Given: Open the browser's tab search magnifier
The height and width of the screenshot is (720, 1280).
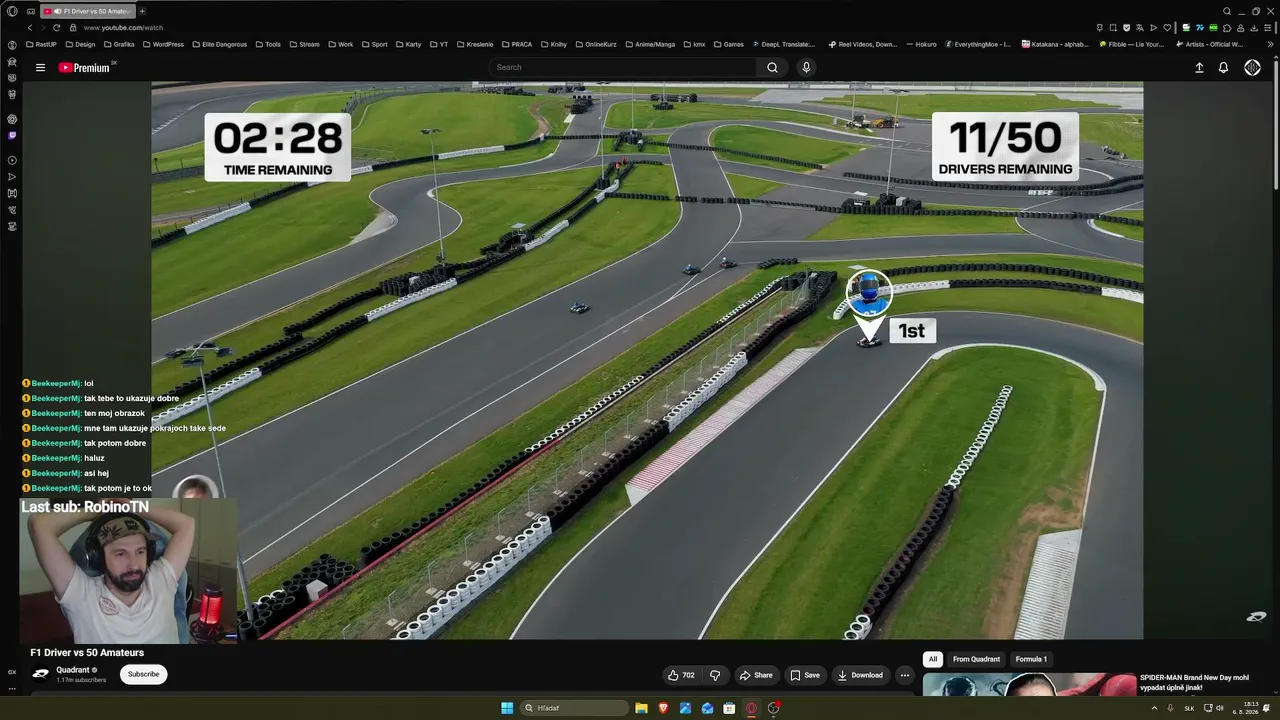Looking at the screenshot, I should click(1227, 11).
